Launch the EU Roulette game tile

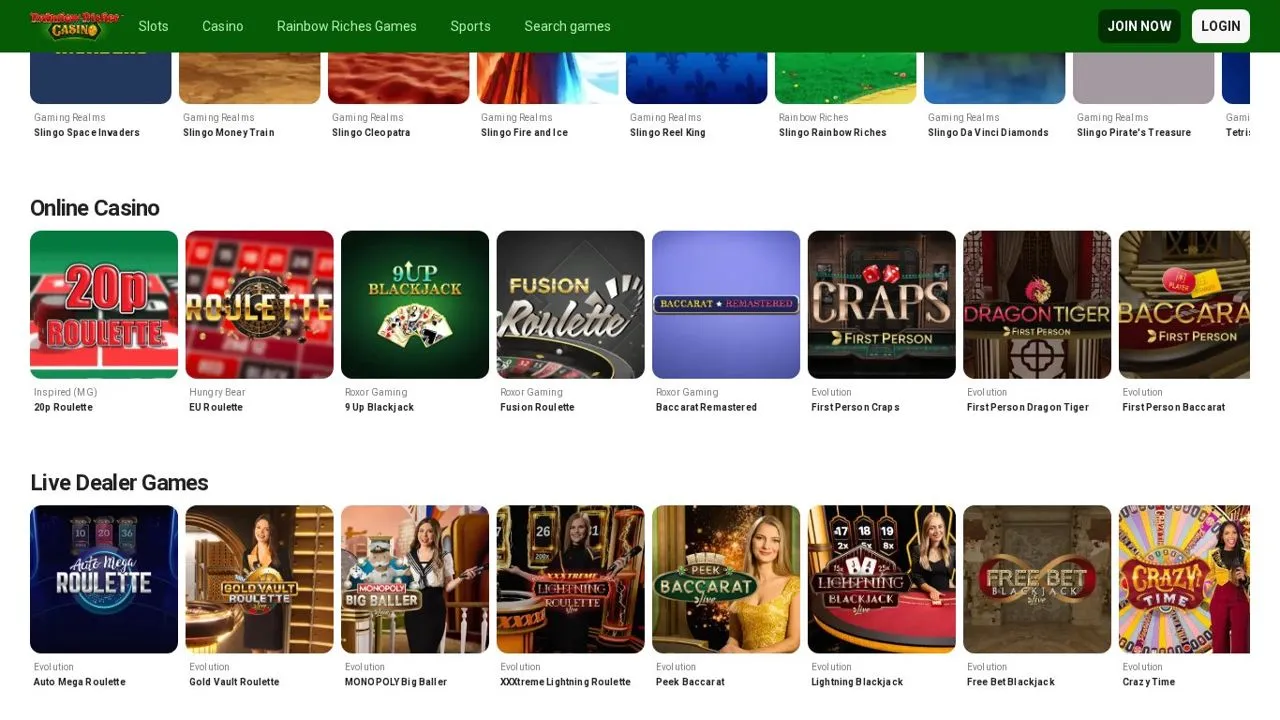click(x=260, y=305)
